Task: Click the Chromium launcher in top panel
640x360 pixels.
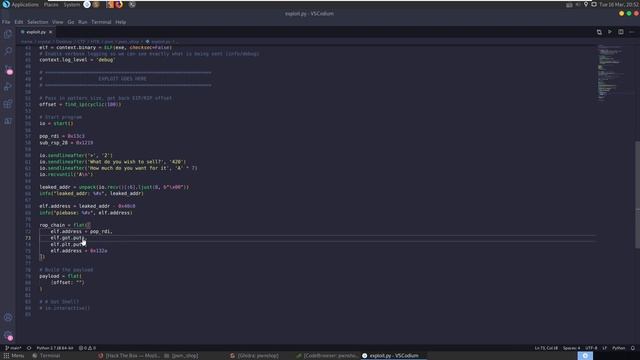Action: [87, 4]
